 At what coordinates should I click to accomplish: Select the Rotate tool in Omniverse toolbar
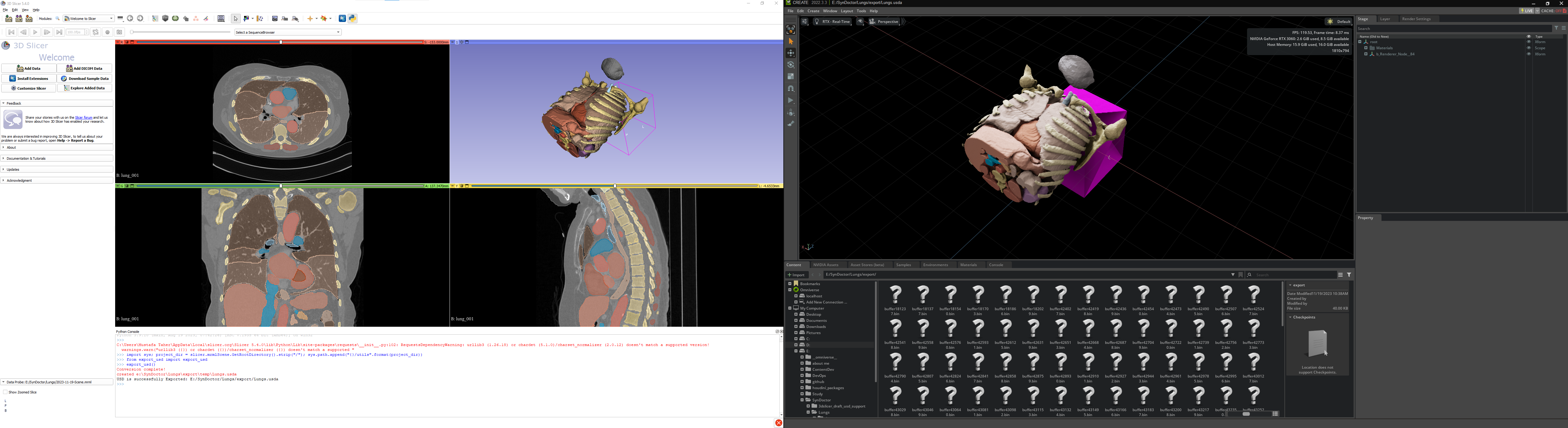791,65
